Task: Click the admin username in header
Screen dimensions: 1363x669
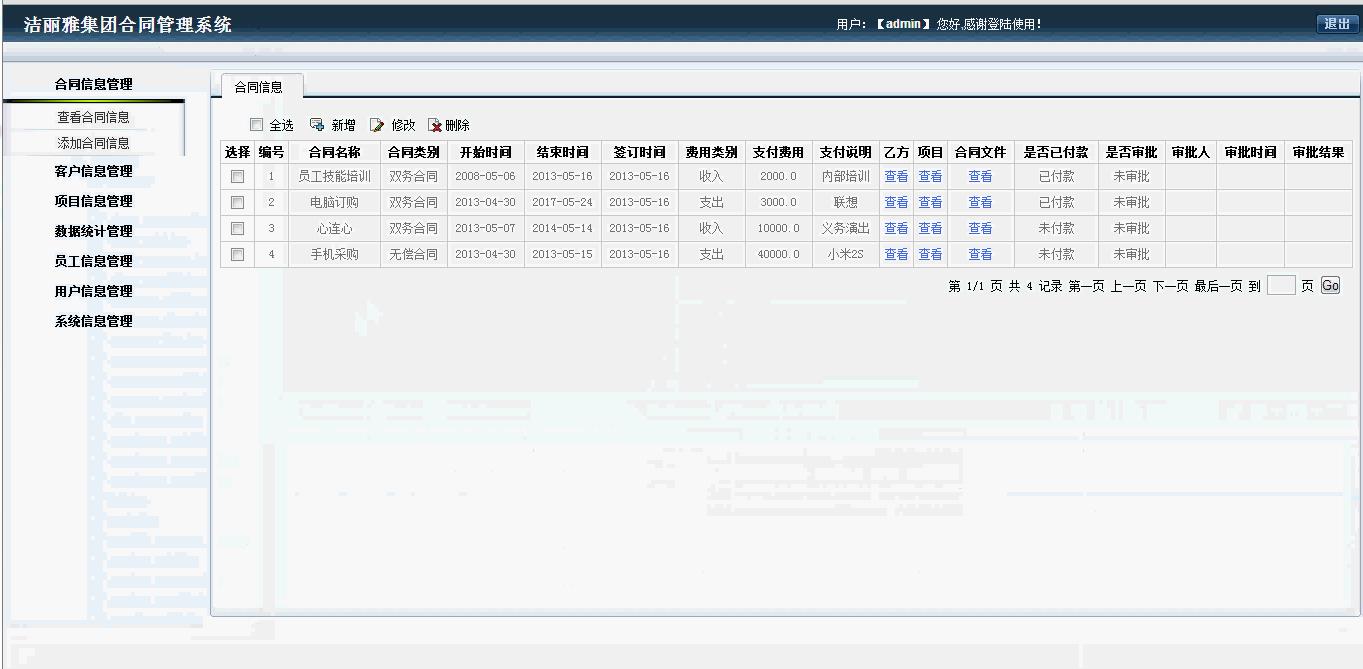Action: (x=903, y=24)
